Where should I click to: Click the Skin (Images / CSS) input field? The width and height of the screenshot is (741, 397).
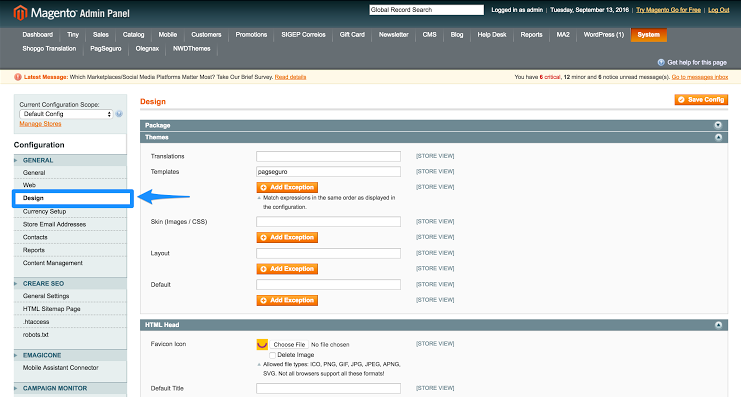click(x=328, y=222)
